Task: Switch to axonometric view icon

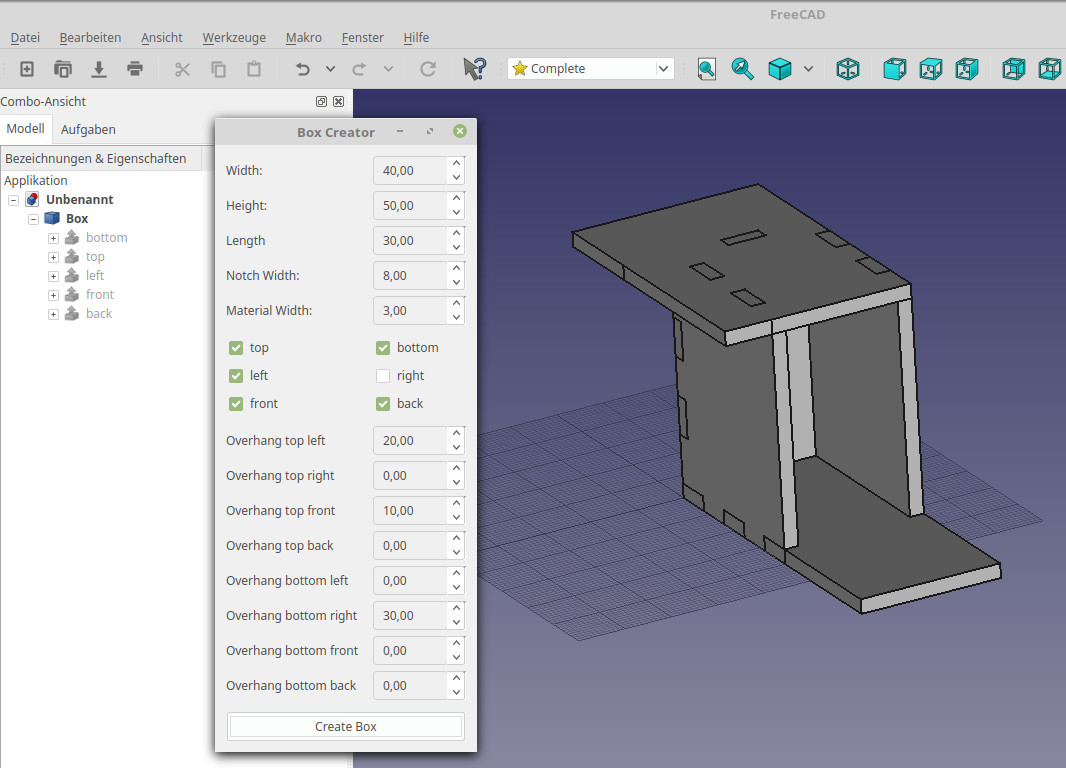Action: (x=848, y=69)
